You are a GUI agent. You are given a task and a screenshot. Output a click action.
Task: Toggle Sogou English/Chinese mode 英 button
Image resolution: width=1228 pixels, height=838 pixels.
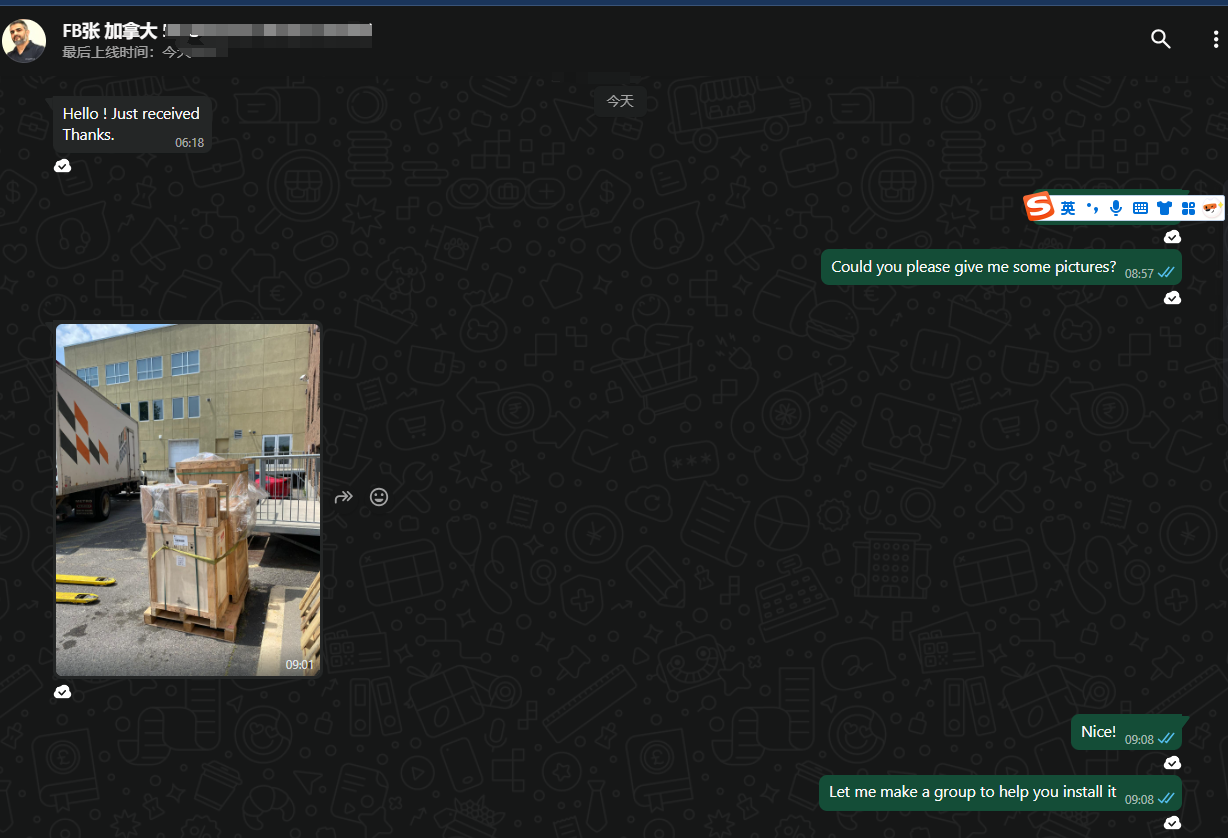[1068, 208]
